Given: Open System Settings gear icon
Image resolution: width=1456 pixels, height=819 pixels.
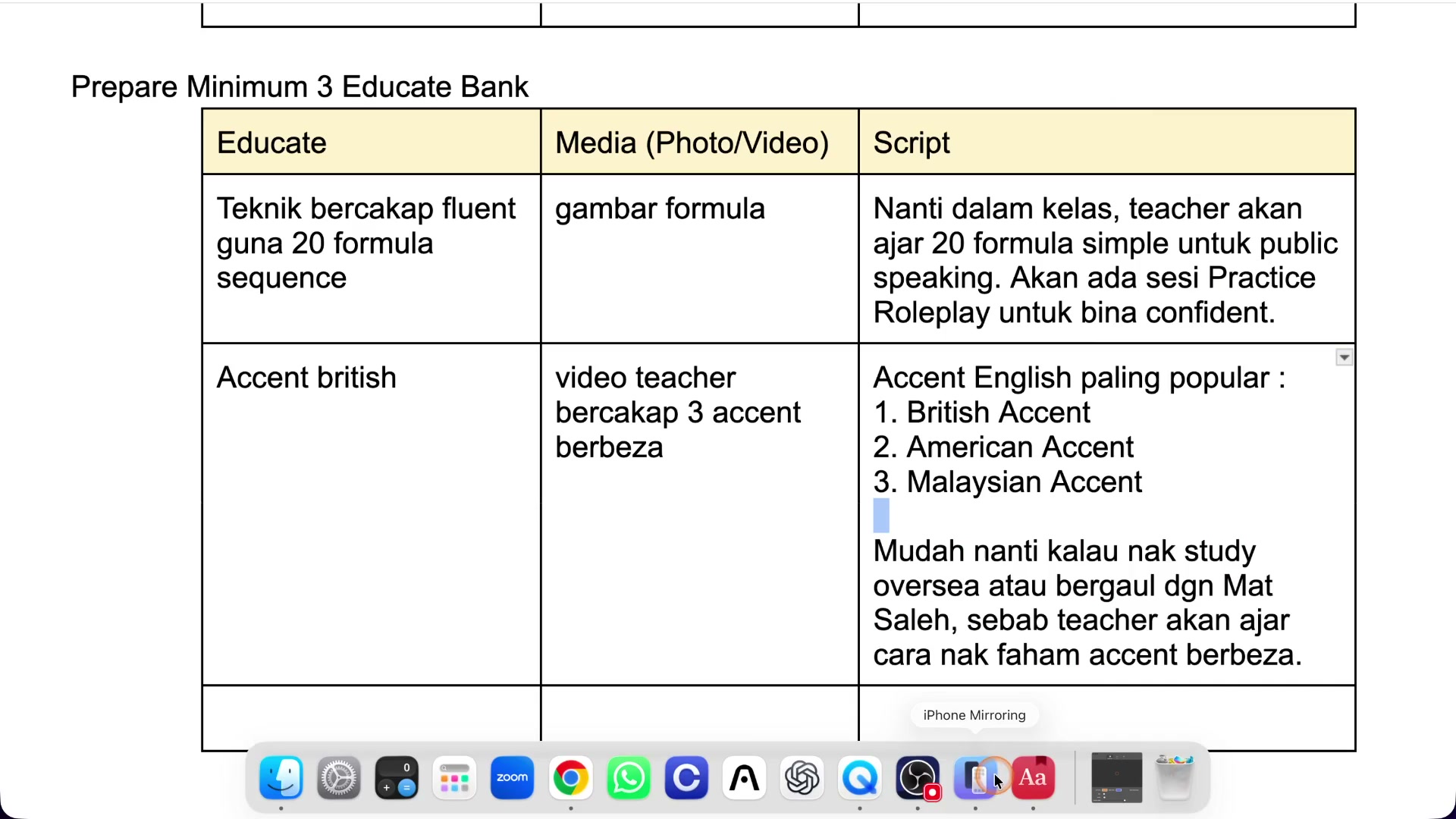Looking at the screenshot, I should click(x=339, y=778).
